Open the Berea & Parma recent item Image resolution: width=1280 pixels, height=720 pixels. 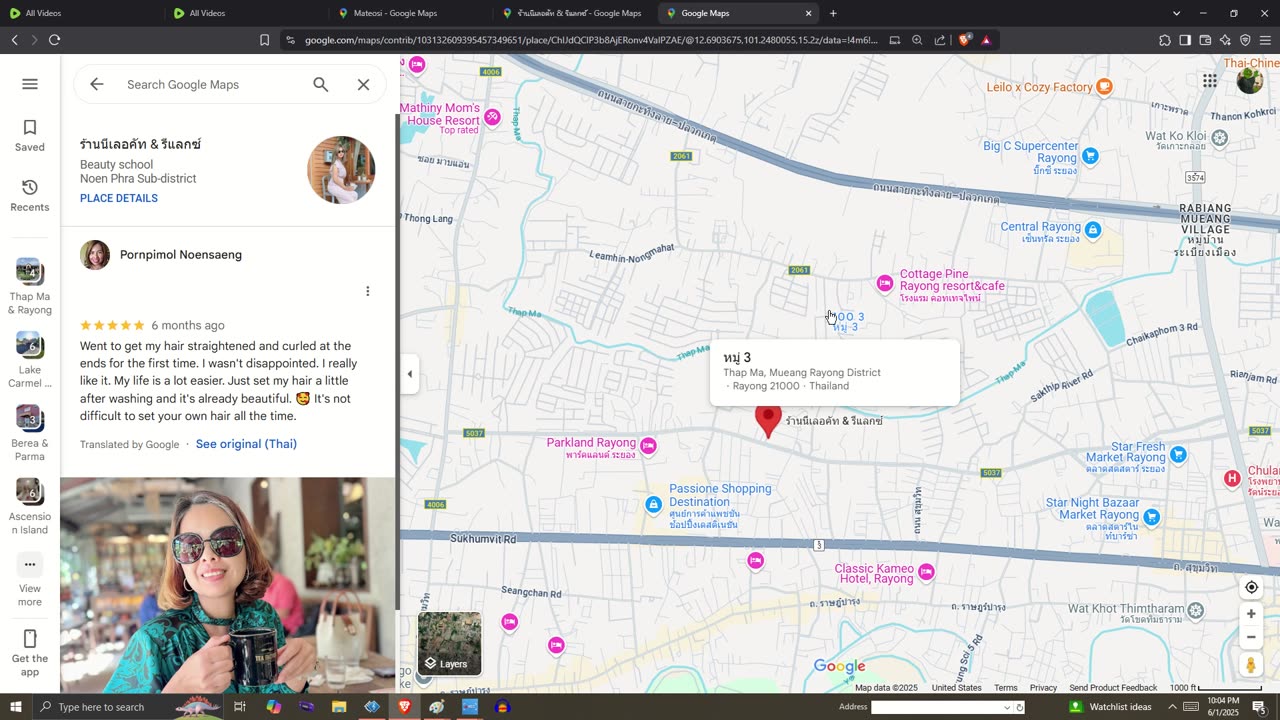point(30,433)
